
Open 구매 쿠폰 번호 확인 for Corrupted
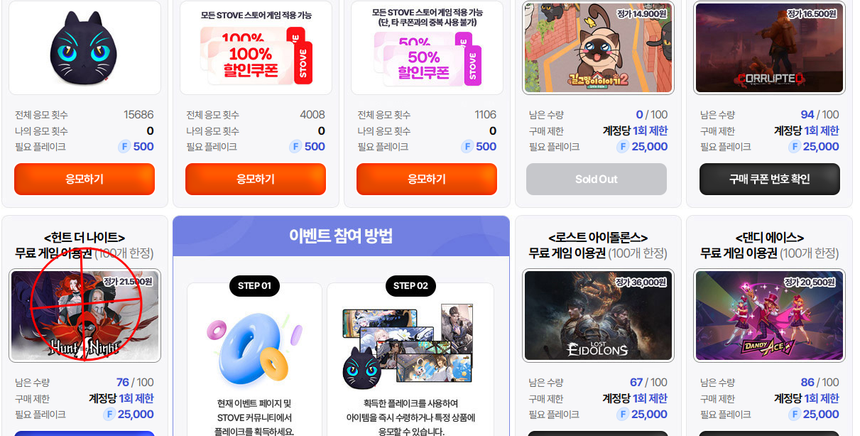click(x=770, y=179)
